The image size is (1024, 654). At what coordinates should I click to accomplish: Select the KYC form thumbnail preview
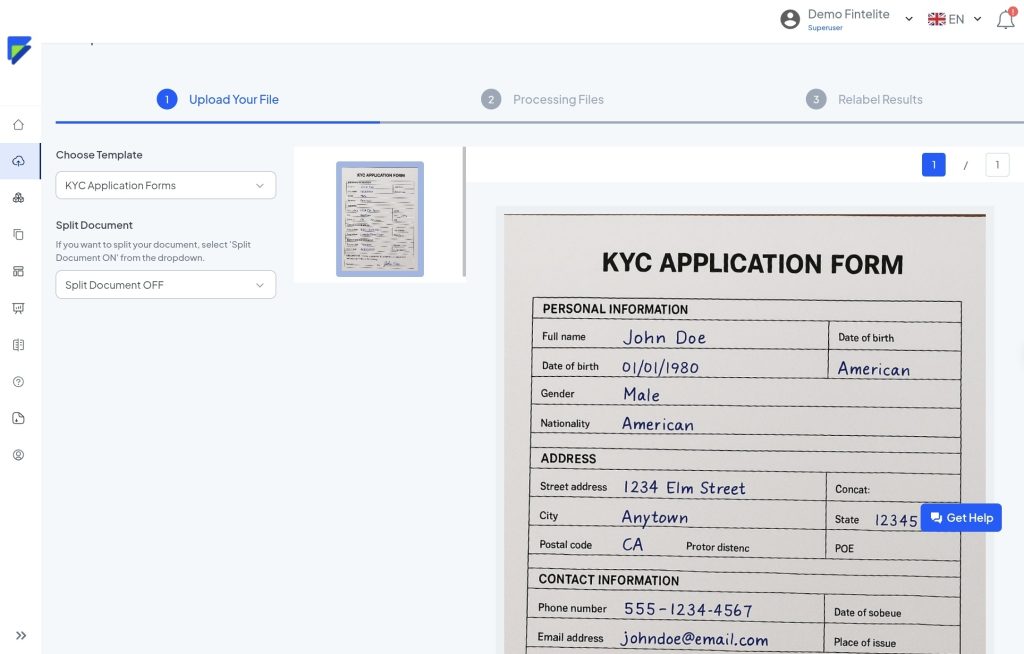[x=380, y=218]
